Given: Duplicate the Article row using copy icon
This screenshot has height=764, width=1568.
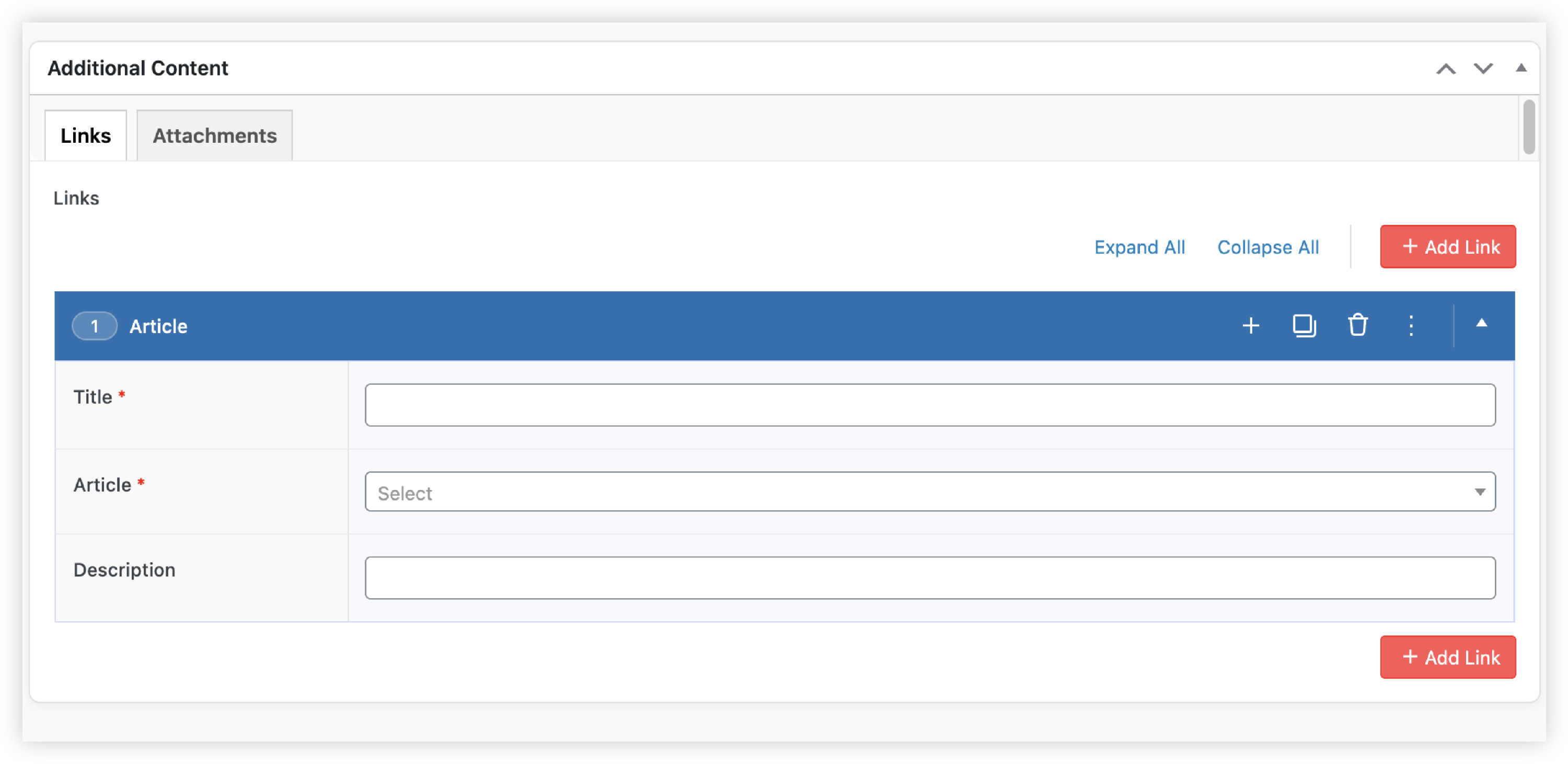Looking at the screenshot, I should coord(1304,326).
